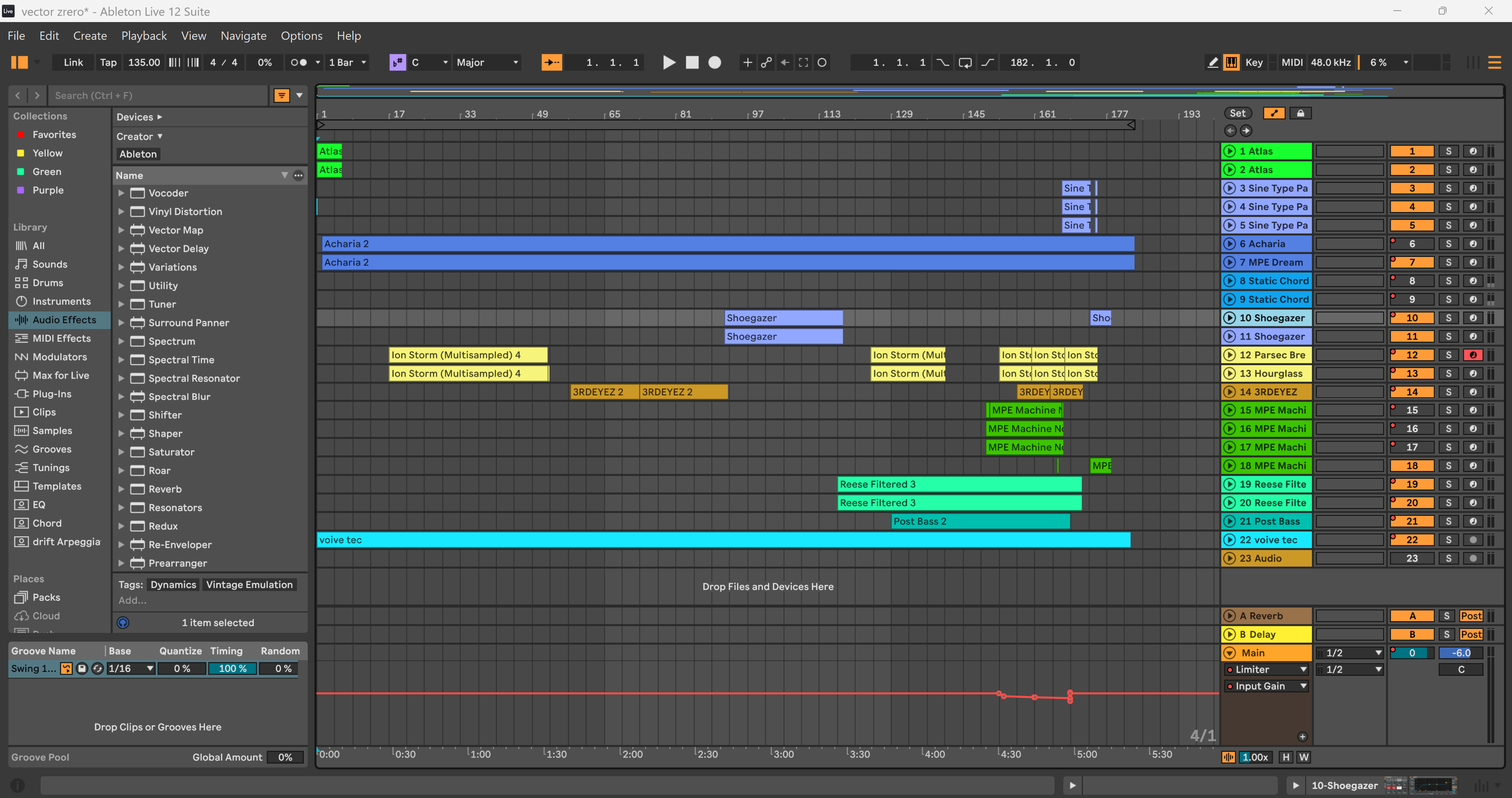Click the MIDI map mode button
Image resolution: width=1512 pixels, height=798 pixels.
[1291, 62]
